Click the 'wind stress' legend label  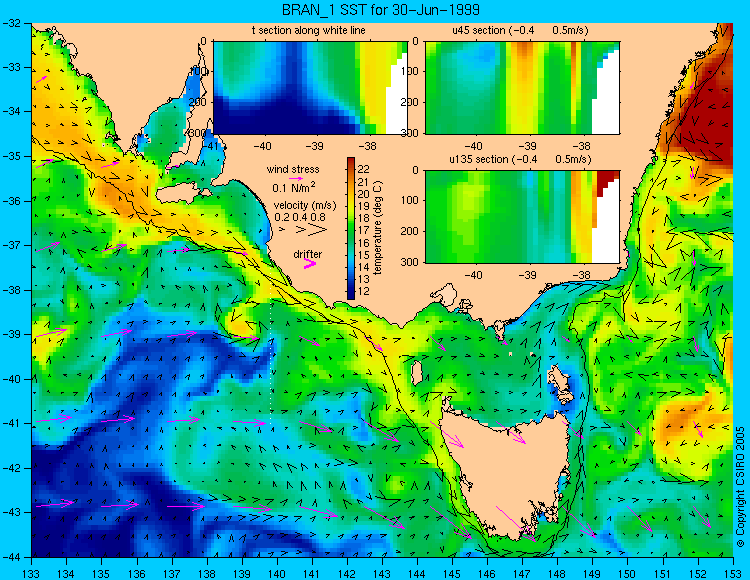tap(293, 169)
